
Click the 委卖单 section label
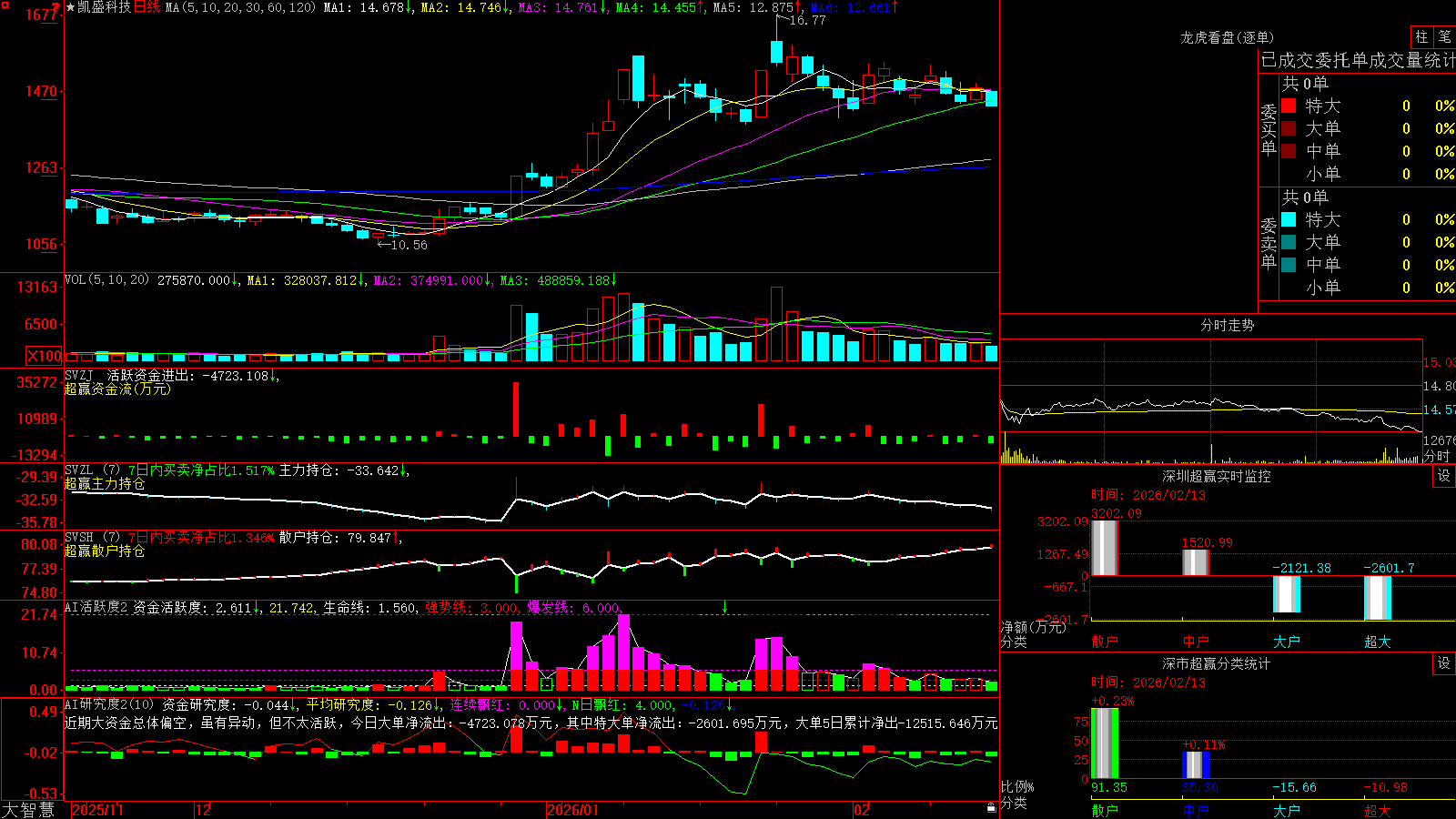click(1269, 243)
